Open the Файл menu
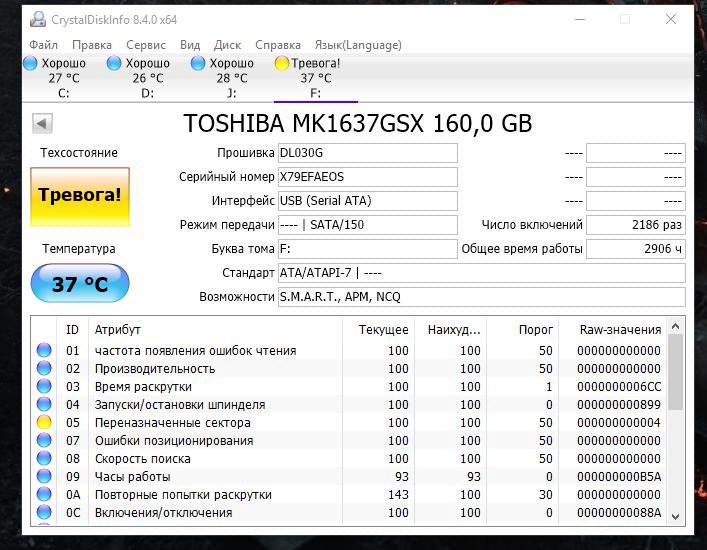The height and width of the screenshot is (550, 707). 43,45
